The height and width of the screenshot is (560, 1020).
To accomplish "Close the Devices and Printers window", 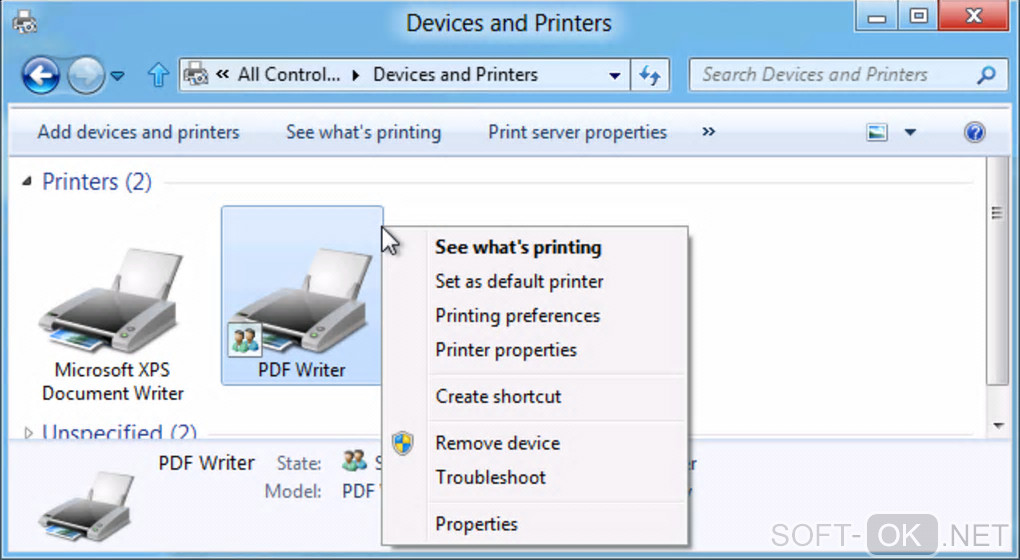I will click(x=974, y=16).
